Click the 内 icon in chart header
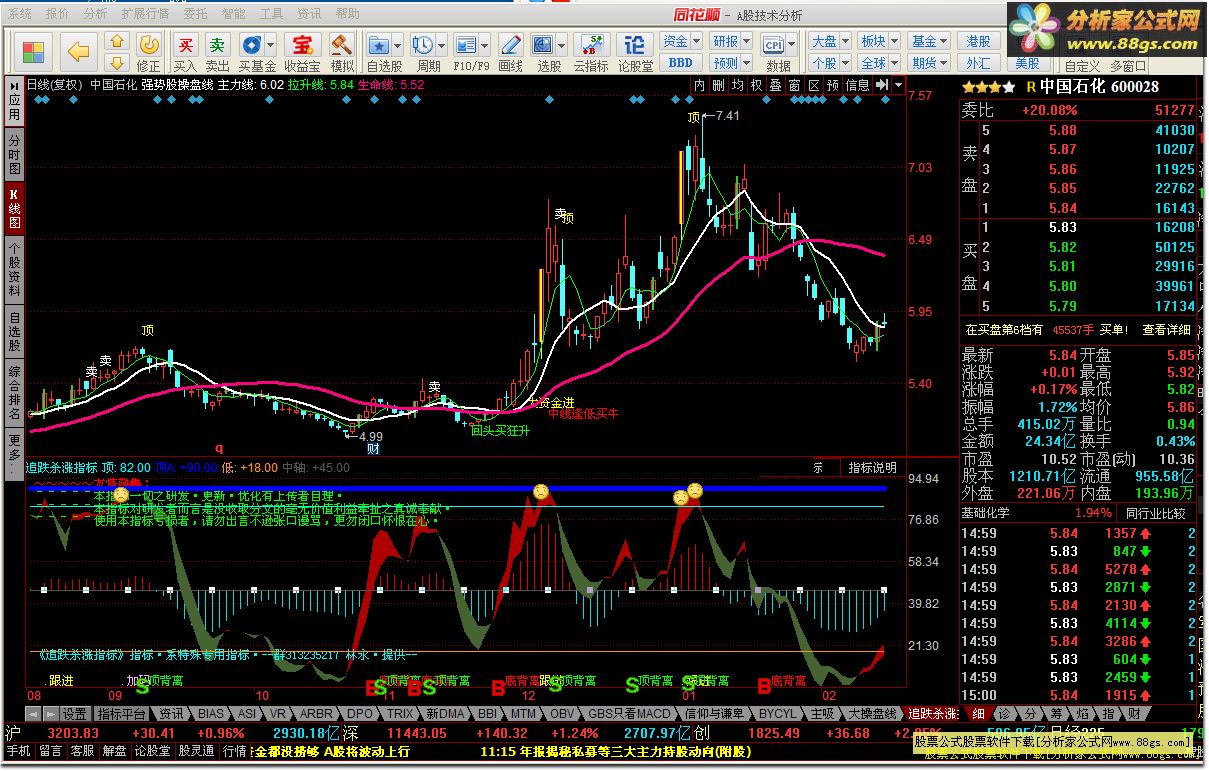Screen dimensions: 1209x771 (x=699, y=86)
